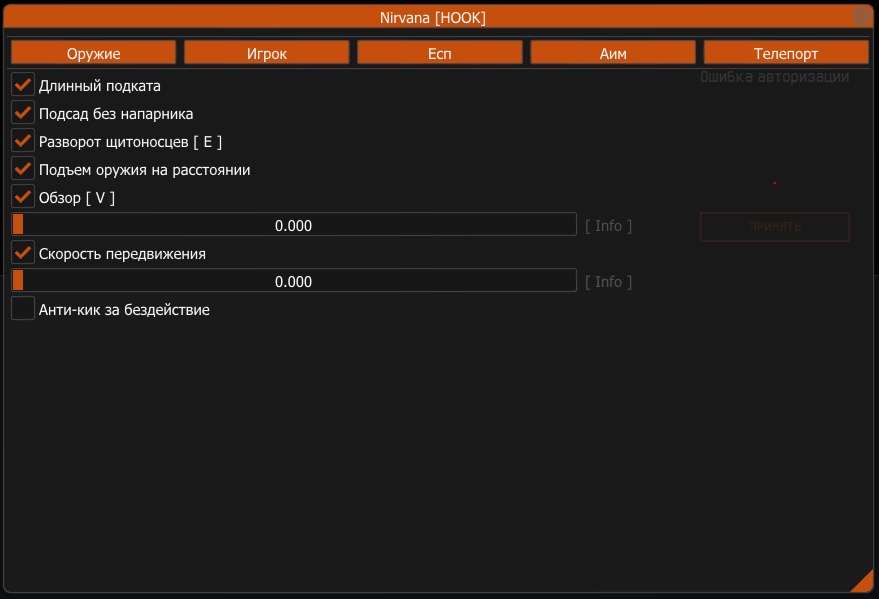This screenshot has width=879, height=599.
Task: Click the Анти-кик за бездействие label
Action: (x=124, y=310)
